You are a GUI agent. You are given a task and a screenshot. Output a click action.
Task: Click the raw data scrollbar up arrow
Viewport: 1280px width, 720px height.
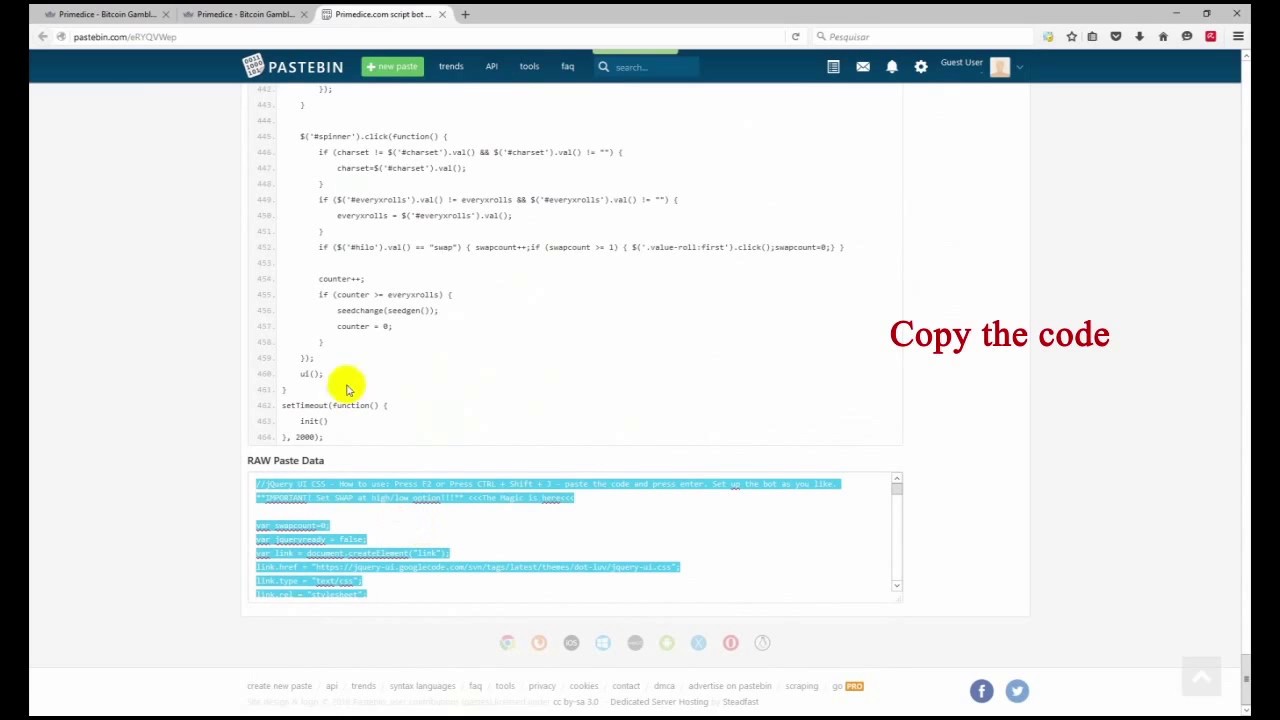pyautogui.click(x=897, y=478)
